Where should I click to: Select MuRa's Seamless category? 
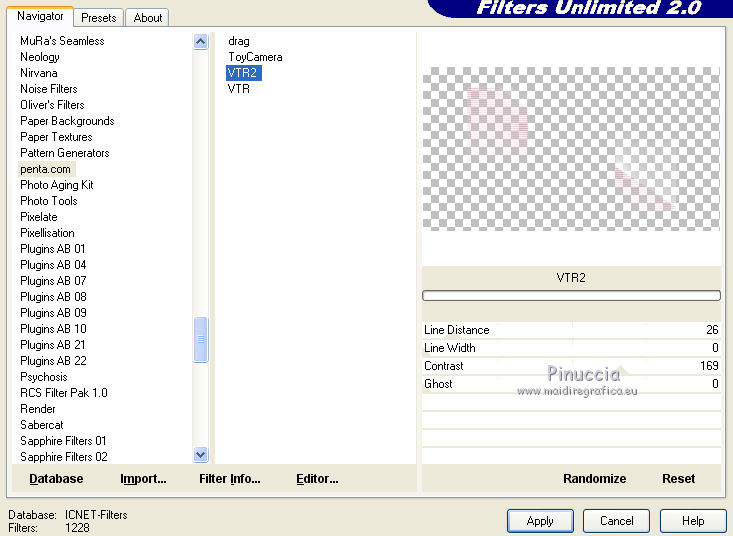coord(62,41)
